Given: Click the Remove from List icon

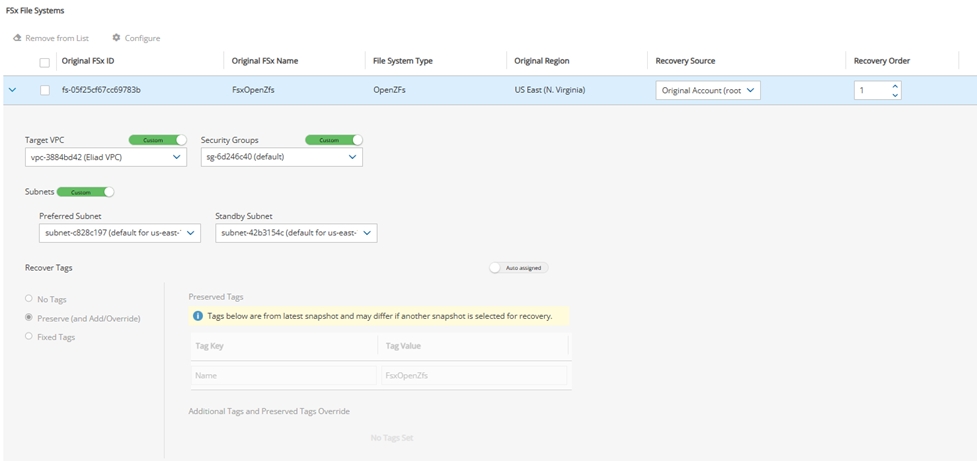Looking at the screenshot, I should [17, 38].
